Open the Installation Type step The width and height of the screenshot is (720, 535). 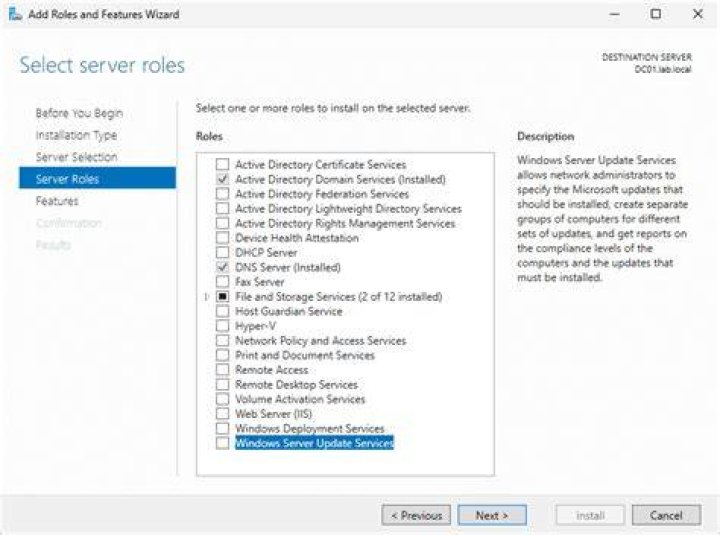click(76, 135)
